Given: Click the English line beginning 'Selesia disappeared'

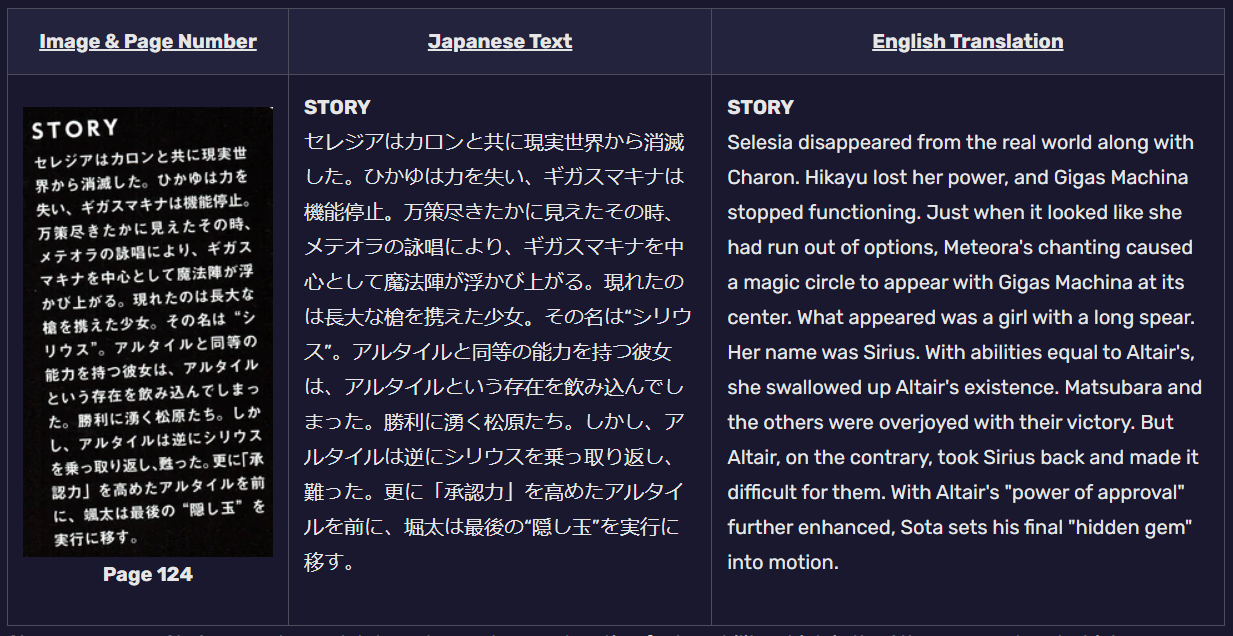Looking at the screenshot, I should point(960,142).
